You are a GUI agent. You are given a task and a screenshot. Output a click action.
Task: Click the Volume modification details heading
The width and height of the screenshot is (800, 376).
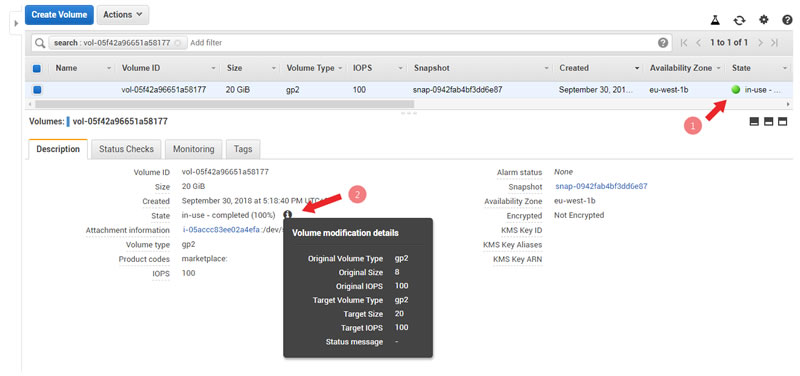(345, 233)
